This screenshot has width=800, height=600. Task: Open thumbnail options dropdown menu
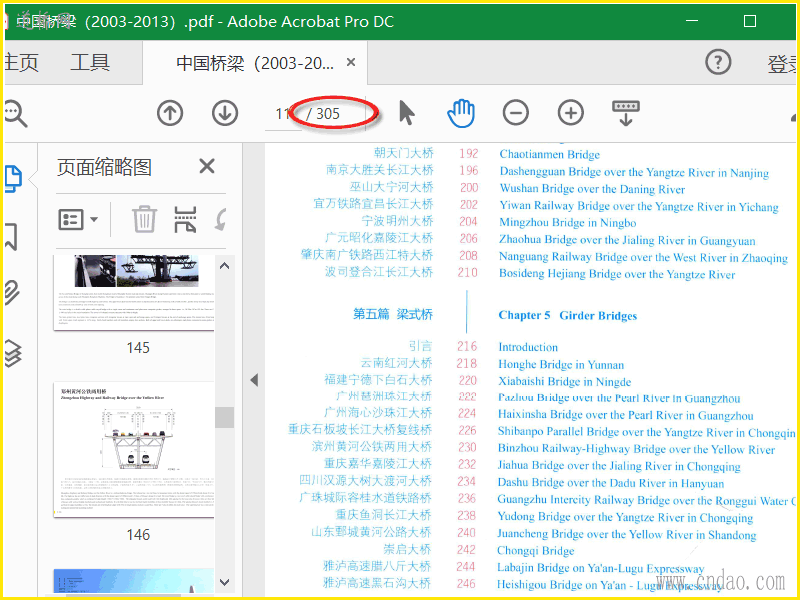pos(78,220)
